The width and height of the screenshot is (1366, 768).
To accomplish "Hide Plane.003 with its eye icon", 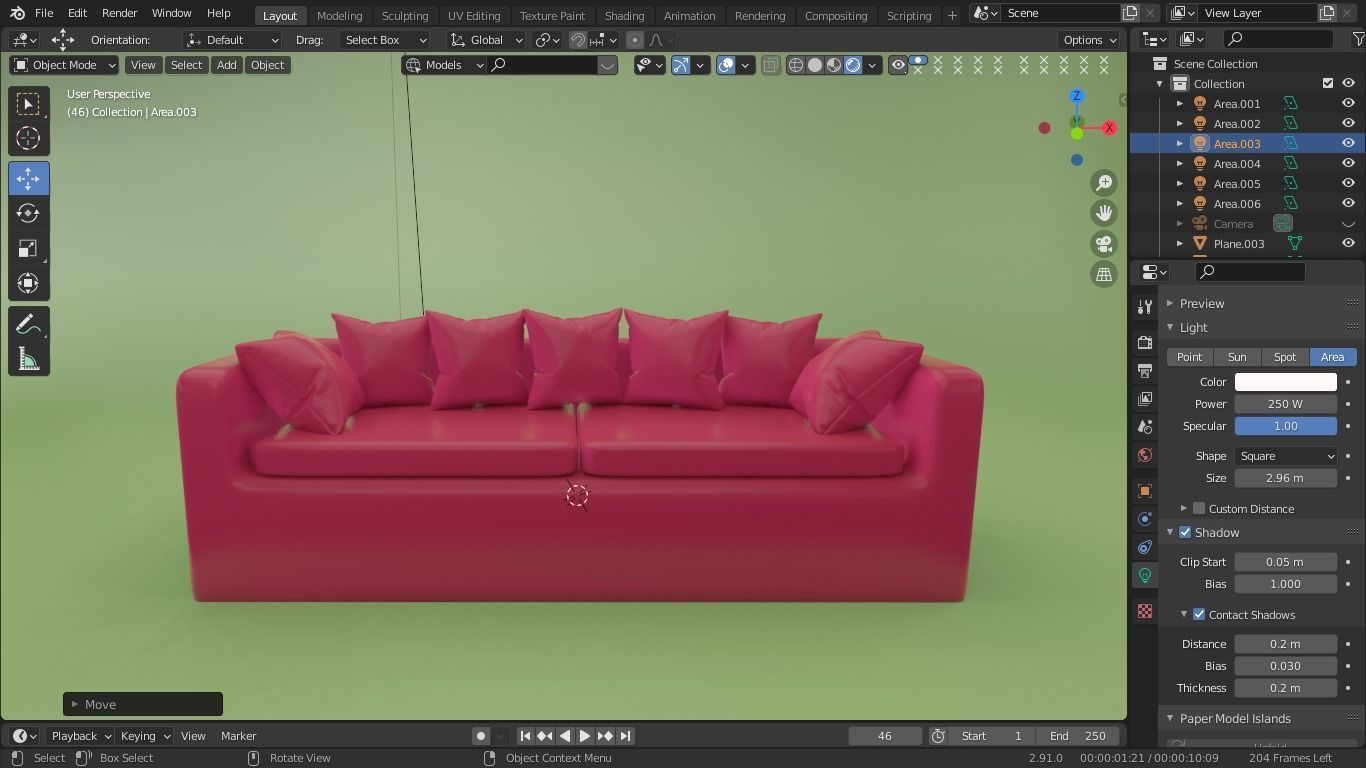I will coord(1348,243).
